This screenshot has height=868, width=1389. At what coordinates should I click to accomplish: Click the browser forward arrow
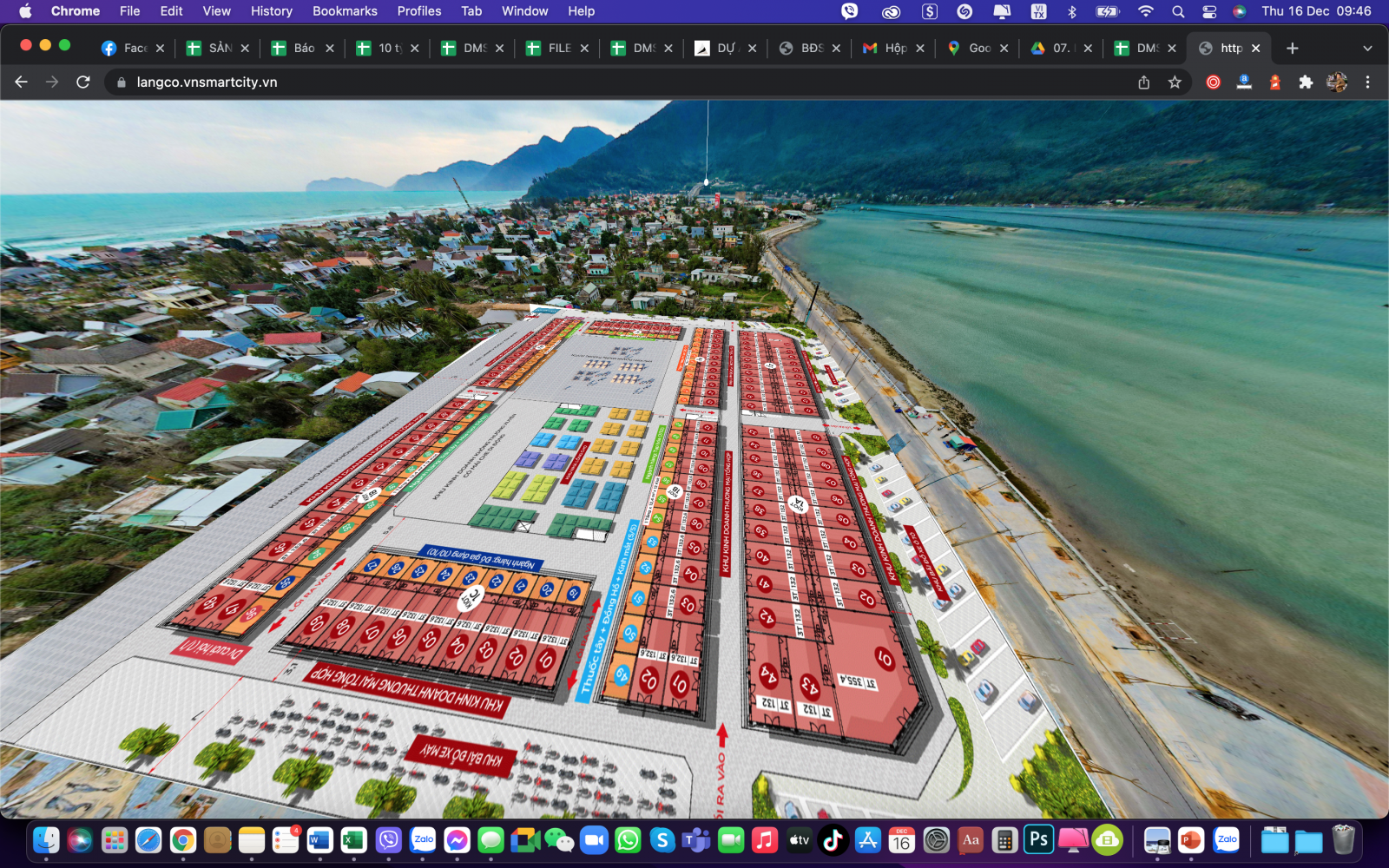point(52,82)
